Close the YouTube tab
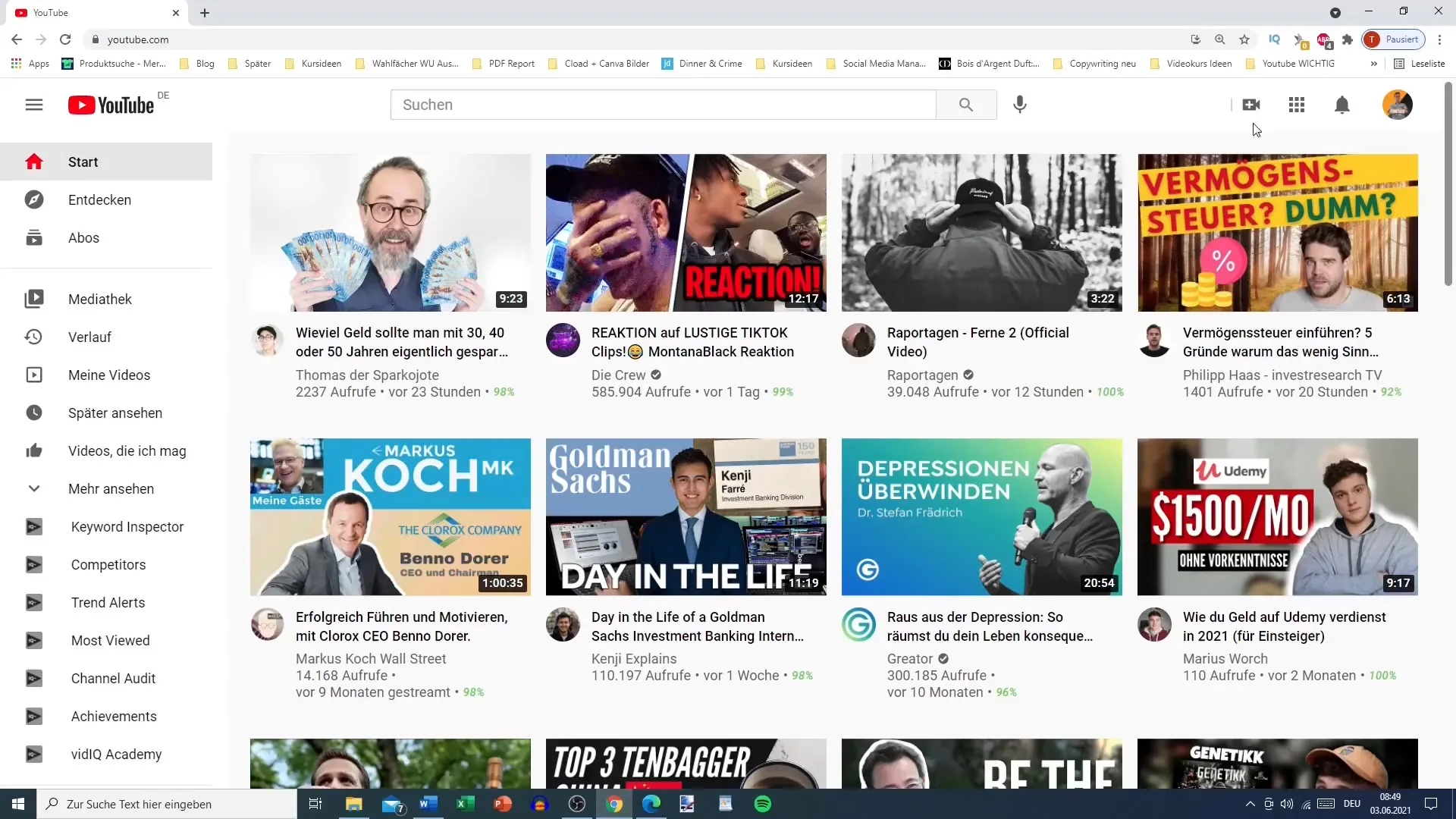Viewport: 1456px width, 819px height. 176,13
